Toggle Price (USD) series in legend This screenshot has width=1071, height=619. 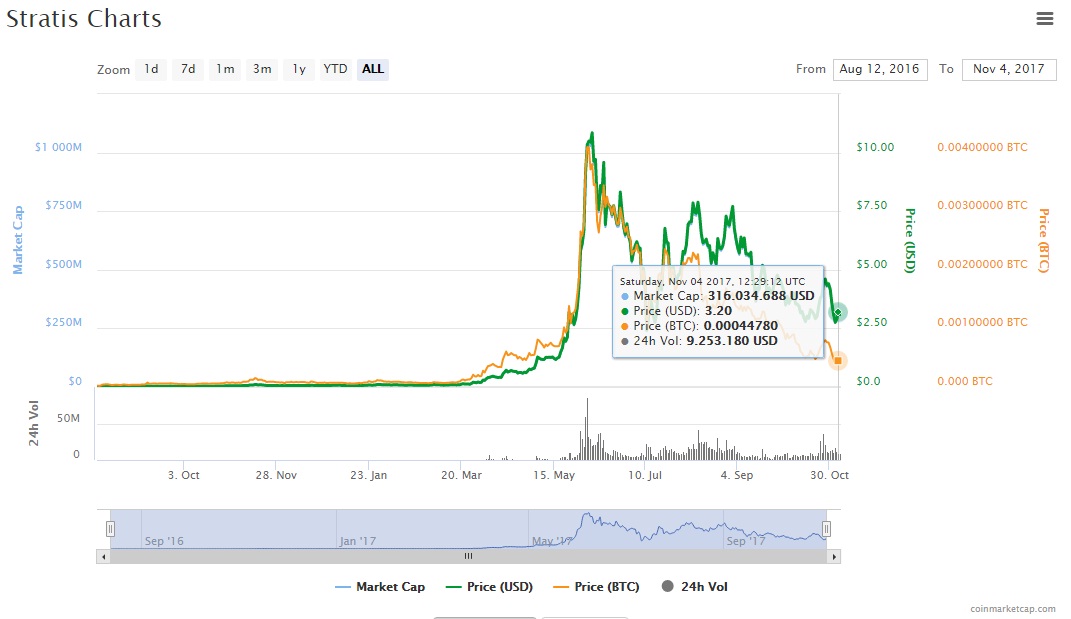[489, 587]
